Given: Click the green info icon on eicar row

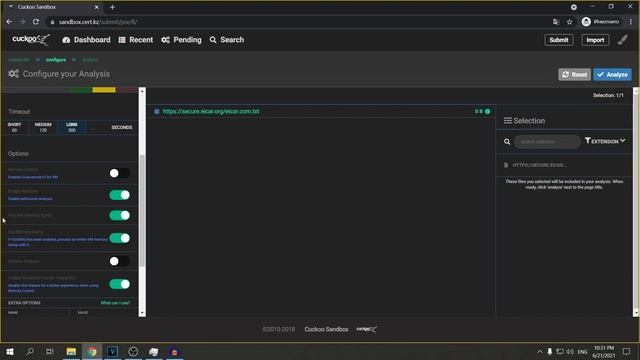Looking at the screenshot, I should [487, 111].
